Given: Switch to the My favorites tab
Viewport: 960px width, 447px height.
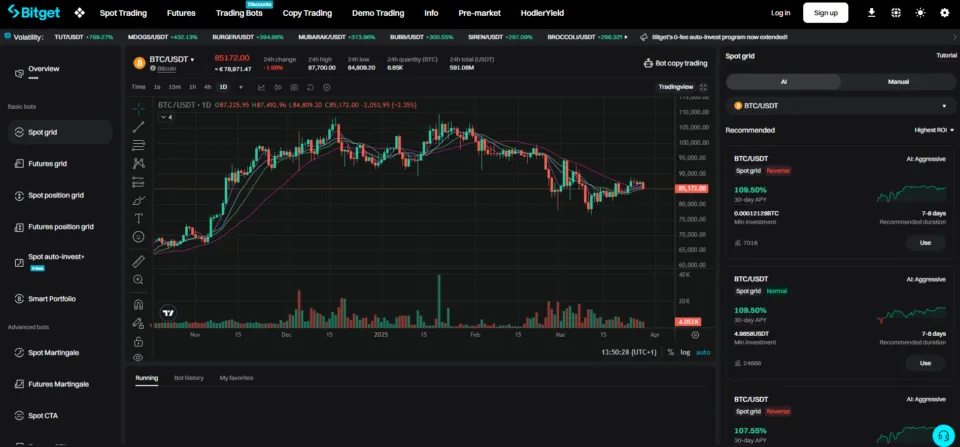Looking at the screenshot, I should coord(236,378).
